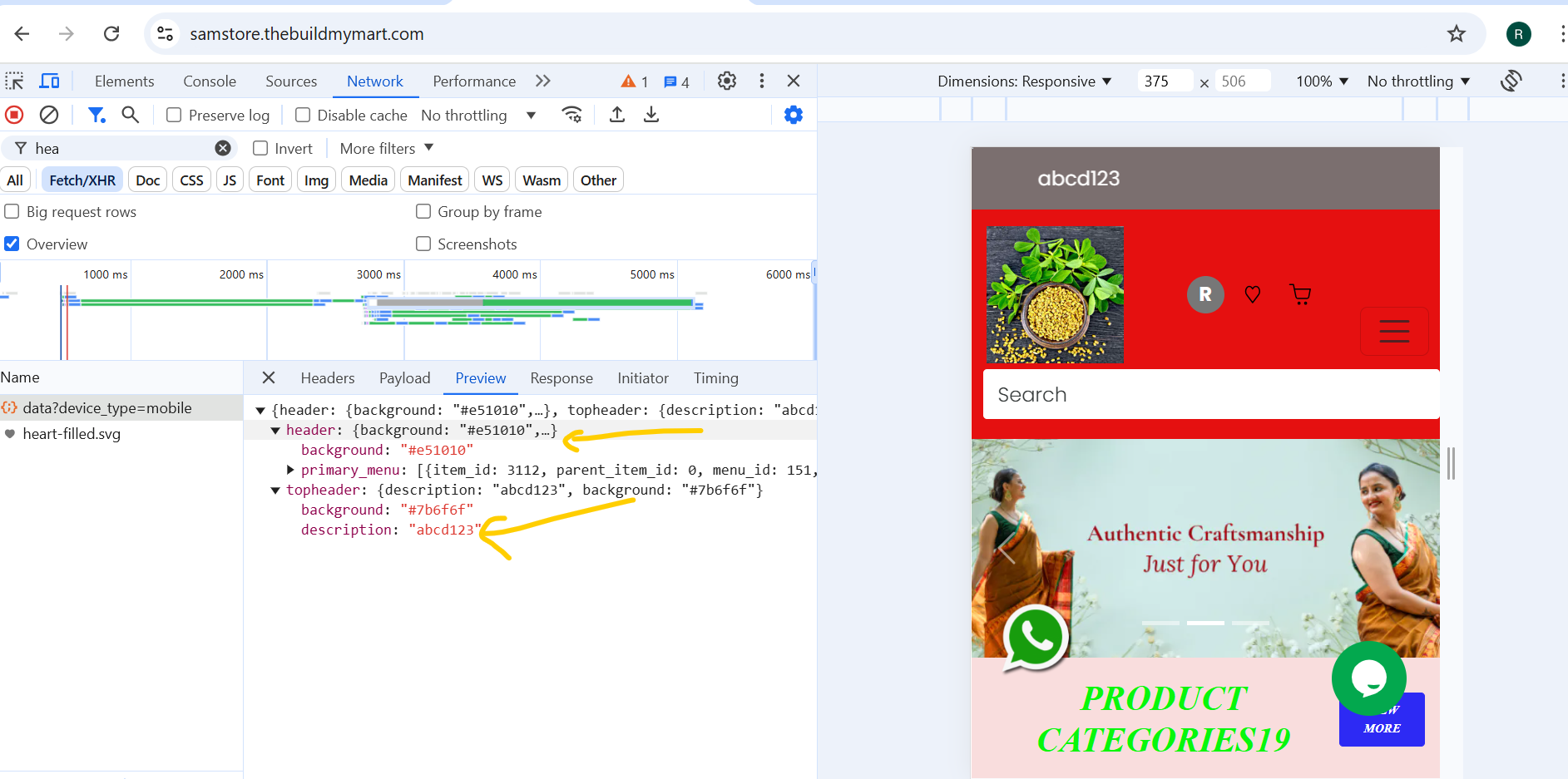Expand the primary_menu array
Image resolution: width=1568 pixels, height=779 pixels.
point(290,470)
